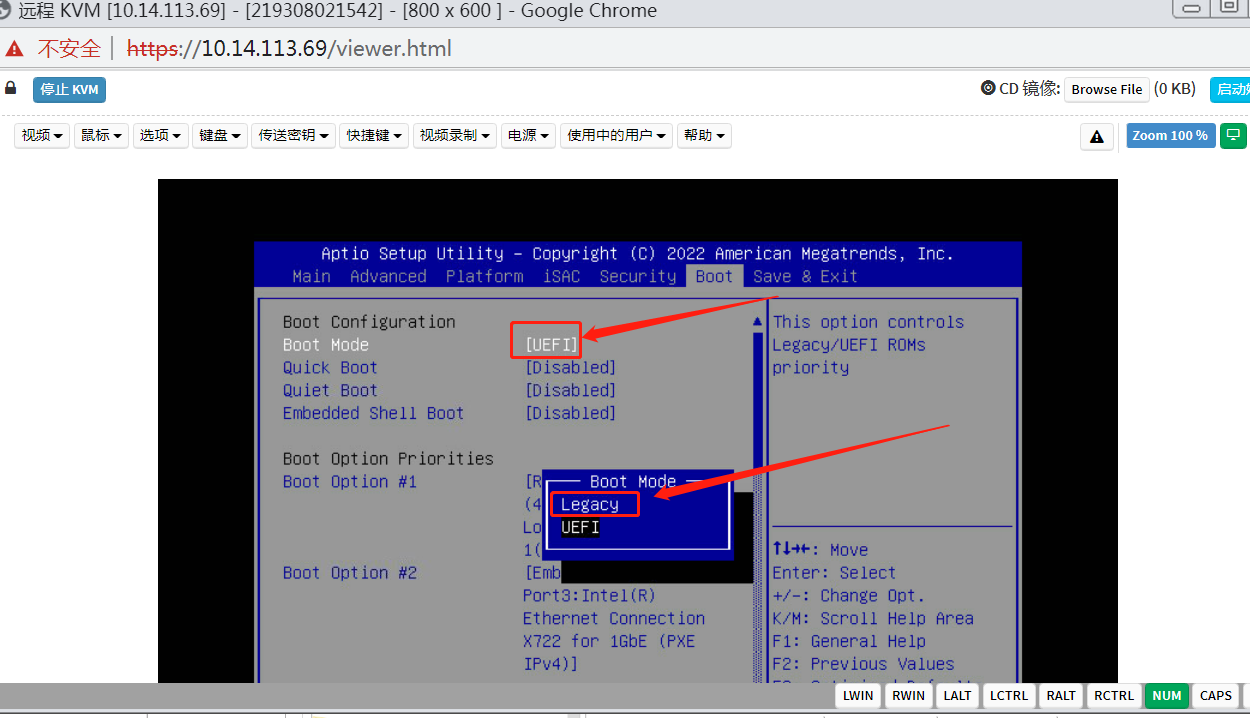This screenshot has height=718, width=1250.
Task: Toggle the NUM lock indicator
Action: (x=1166, y=695)
